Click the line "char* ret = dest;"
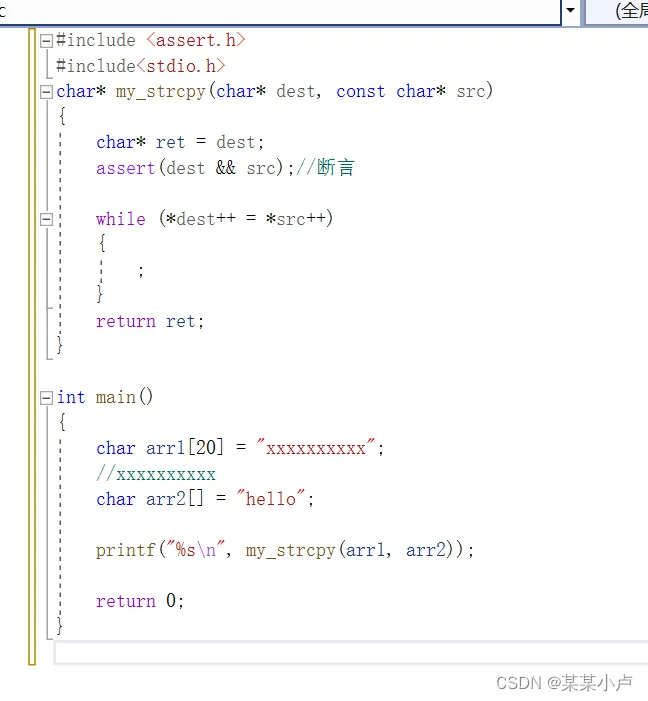 180,143
